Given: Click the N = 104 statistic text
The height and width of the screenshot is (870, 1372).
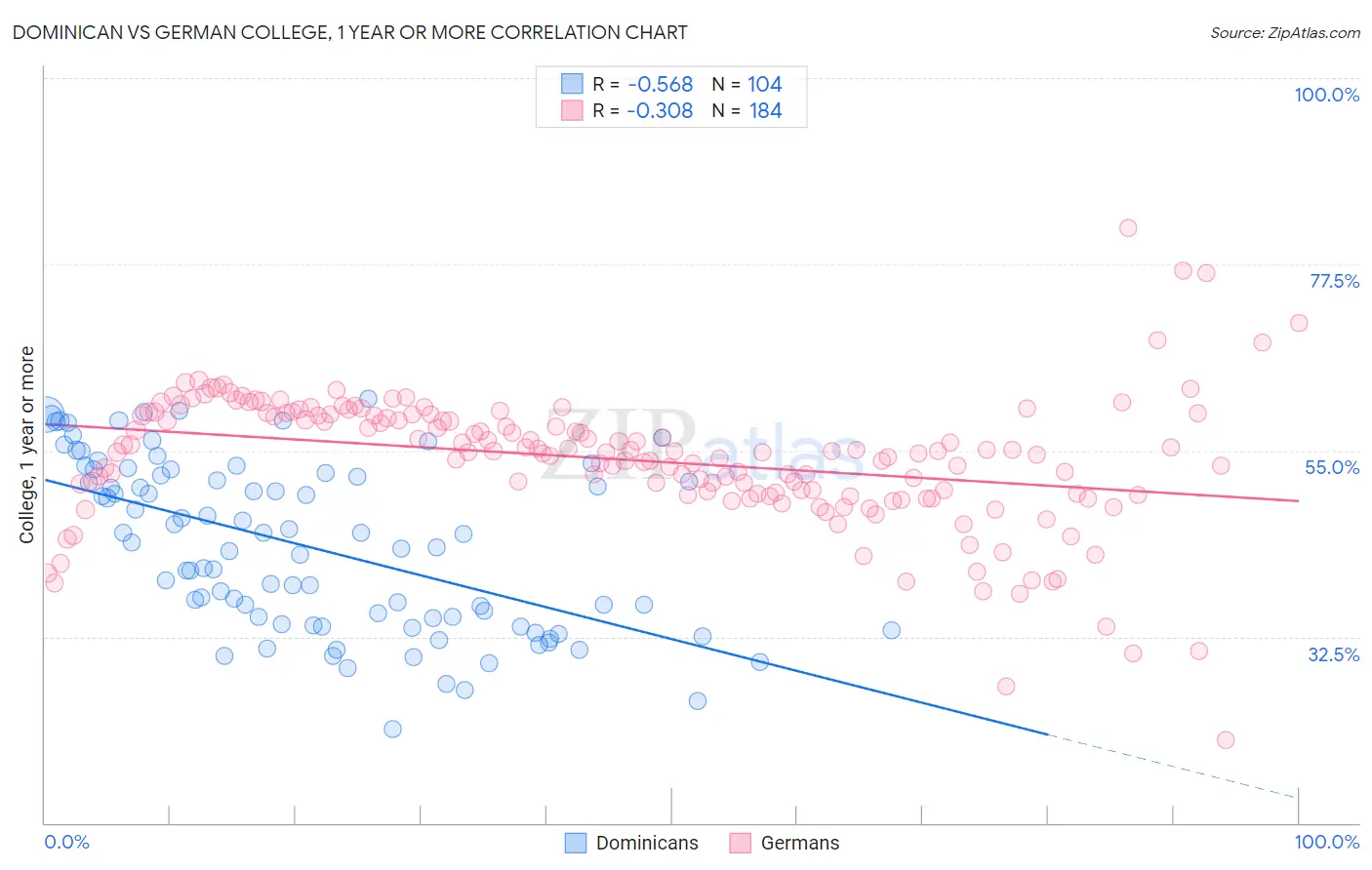Looking at the screenshot, I should coord(747,84).
